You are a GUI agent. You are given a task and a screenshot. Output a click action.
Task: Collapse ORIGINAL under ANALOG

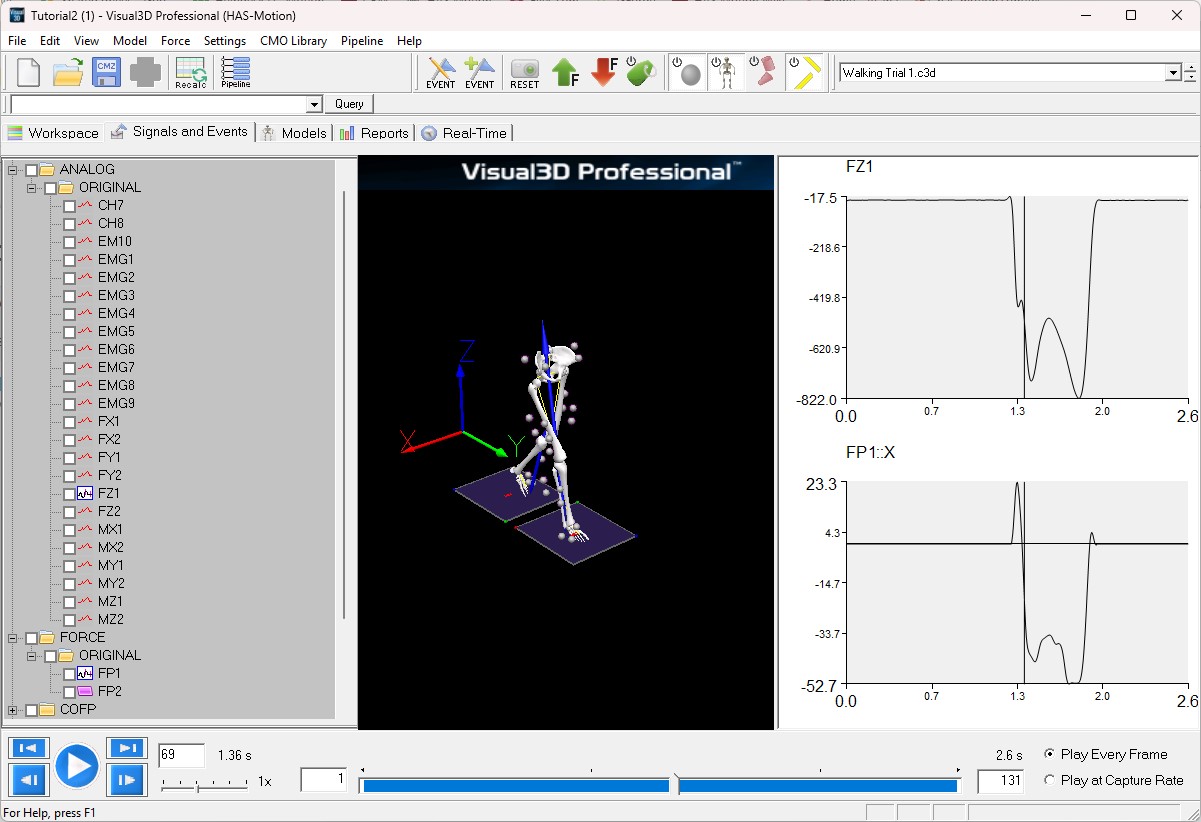click(32, 188)
